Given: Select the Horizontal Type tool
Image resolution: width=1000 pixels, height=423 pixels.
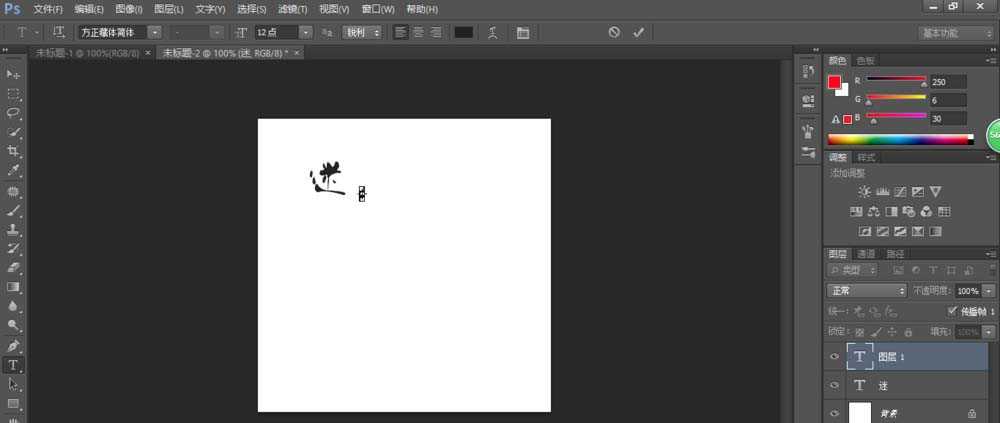Looking at the screenshot, I should tap(14, 365).
